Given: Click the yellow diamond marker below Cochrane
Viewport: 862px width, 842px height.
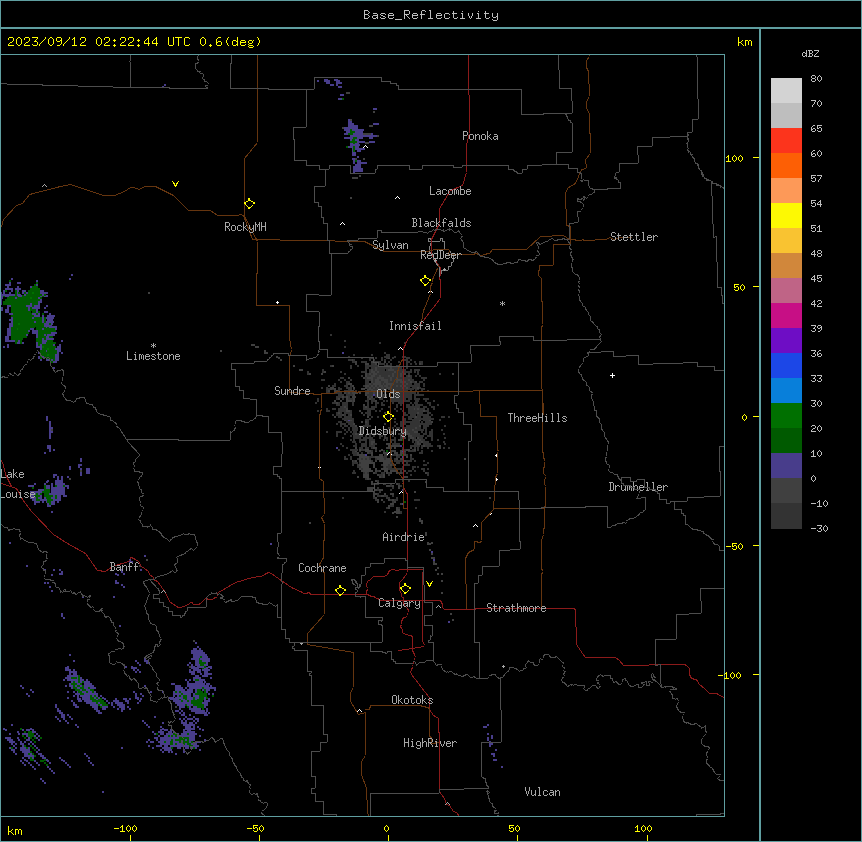Looking at the screenshot, I should pos(340,590).
